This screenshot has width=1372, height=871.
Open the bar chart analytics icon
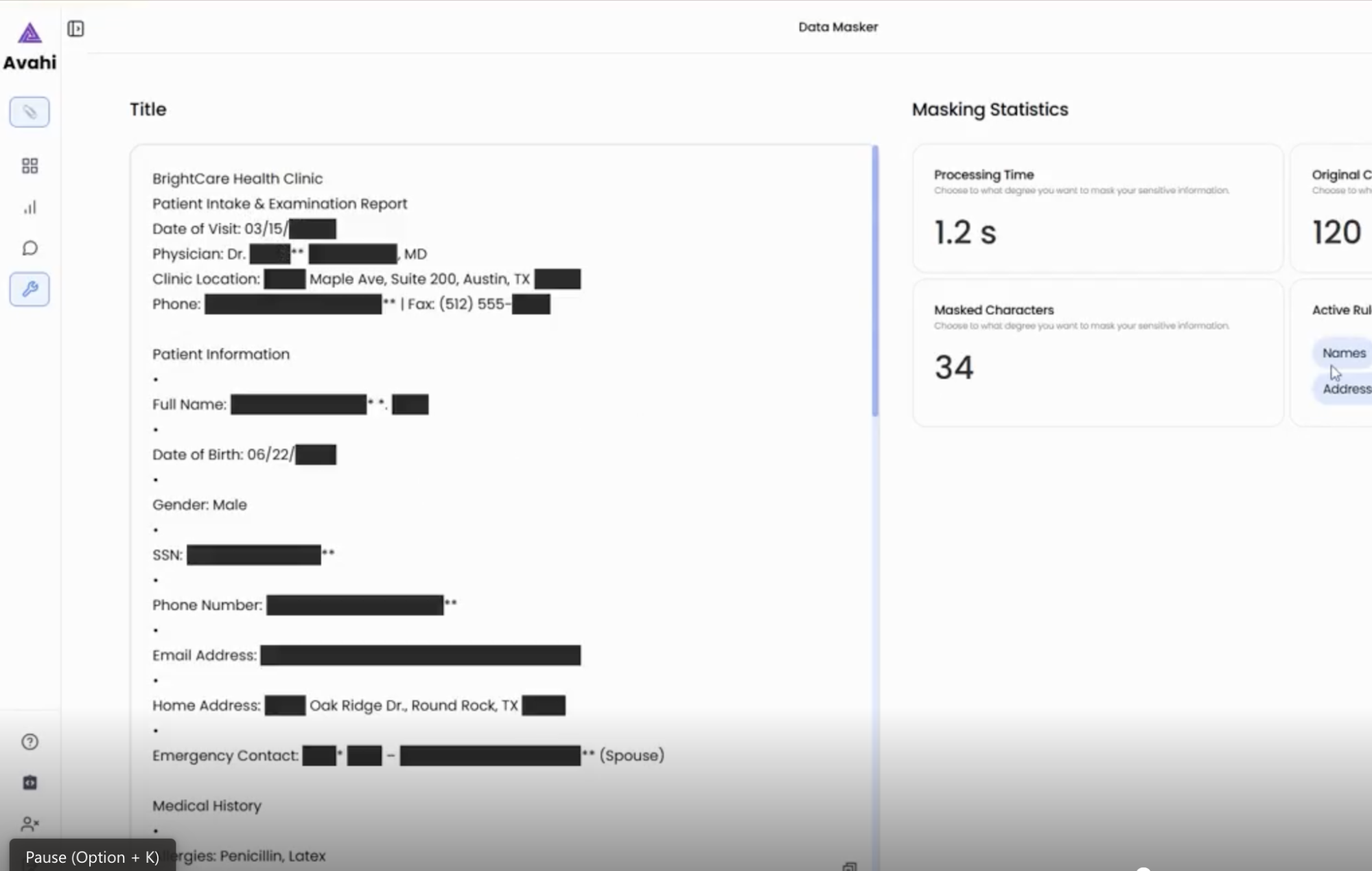click(30, 207)
